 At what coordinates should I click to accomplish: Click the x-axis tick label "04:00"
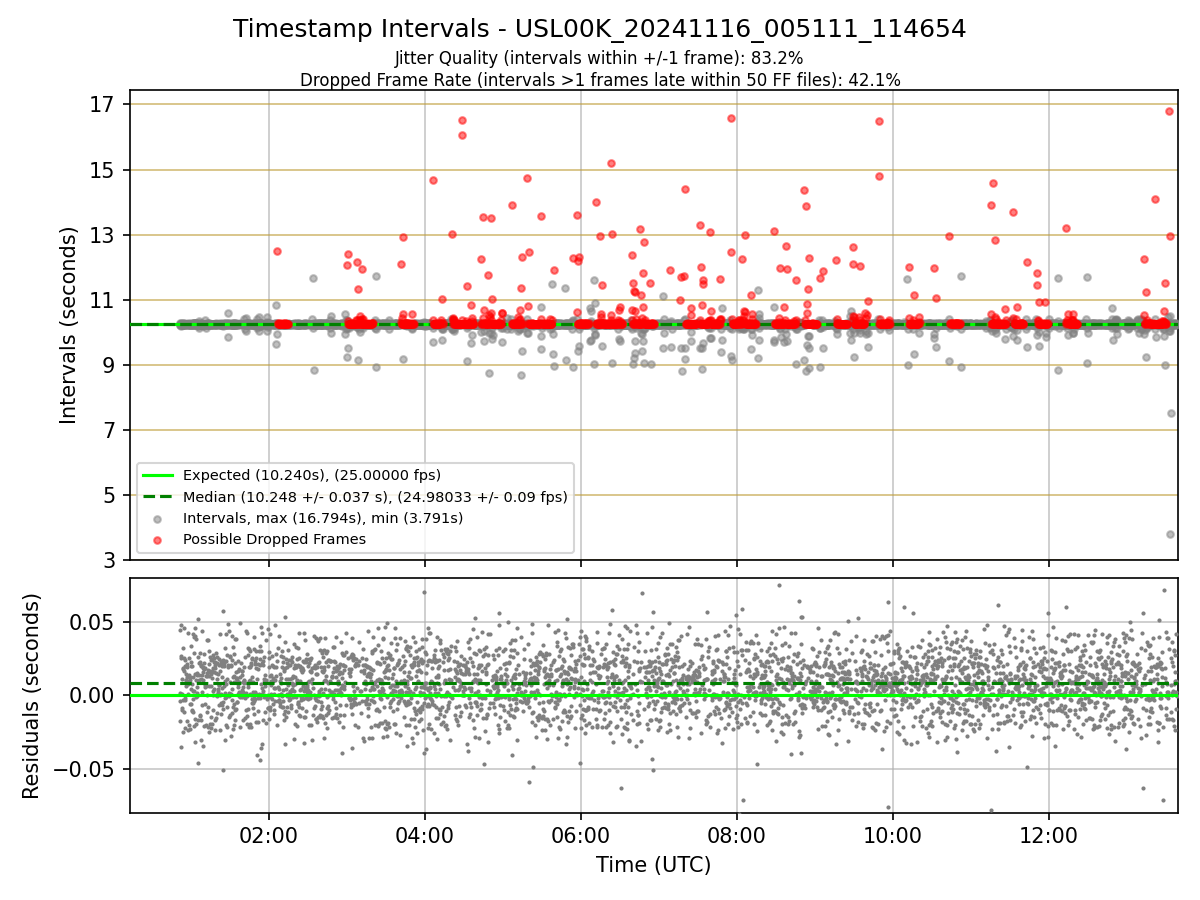[x=424, y=834]
